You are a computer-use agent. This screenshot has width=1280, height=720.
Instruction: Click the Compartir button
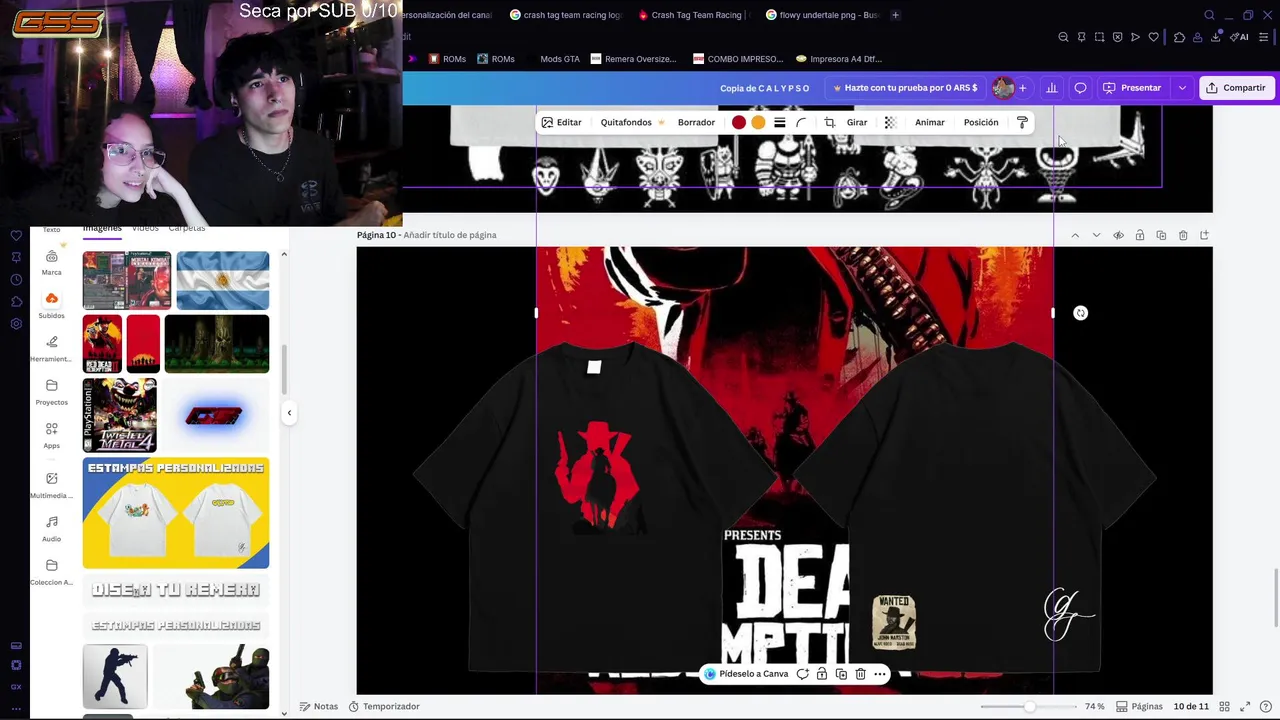(x=1236, y=88)
